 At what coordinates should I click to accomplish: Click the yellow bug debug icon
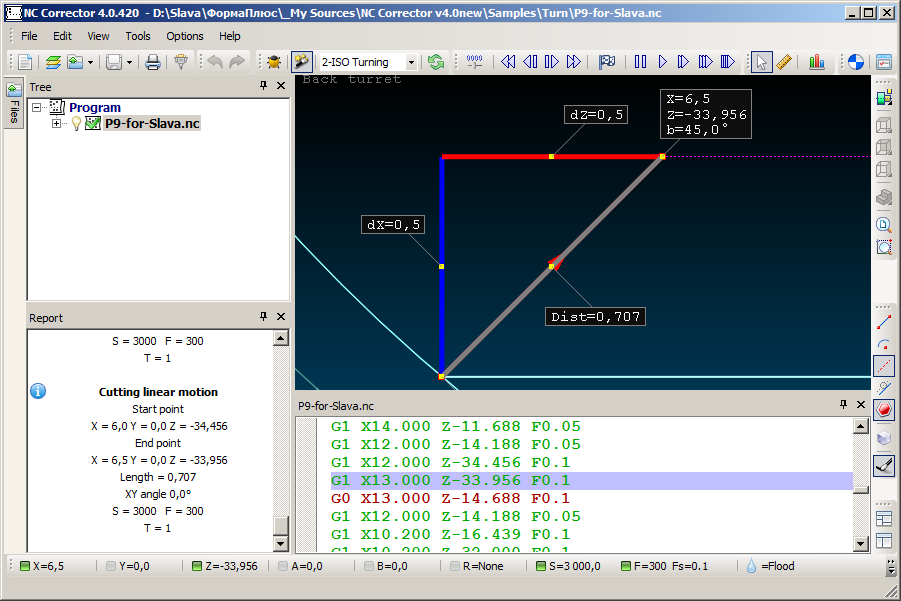point(274,61)
